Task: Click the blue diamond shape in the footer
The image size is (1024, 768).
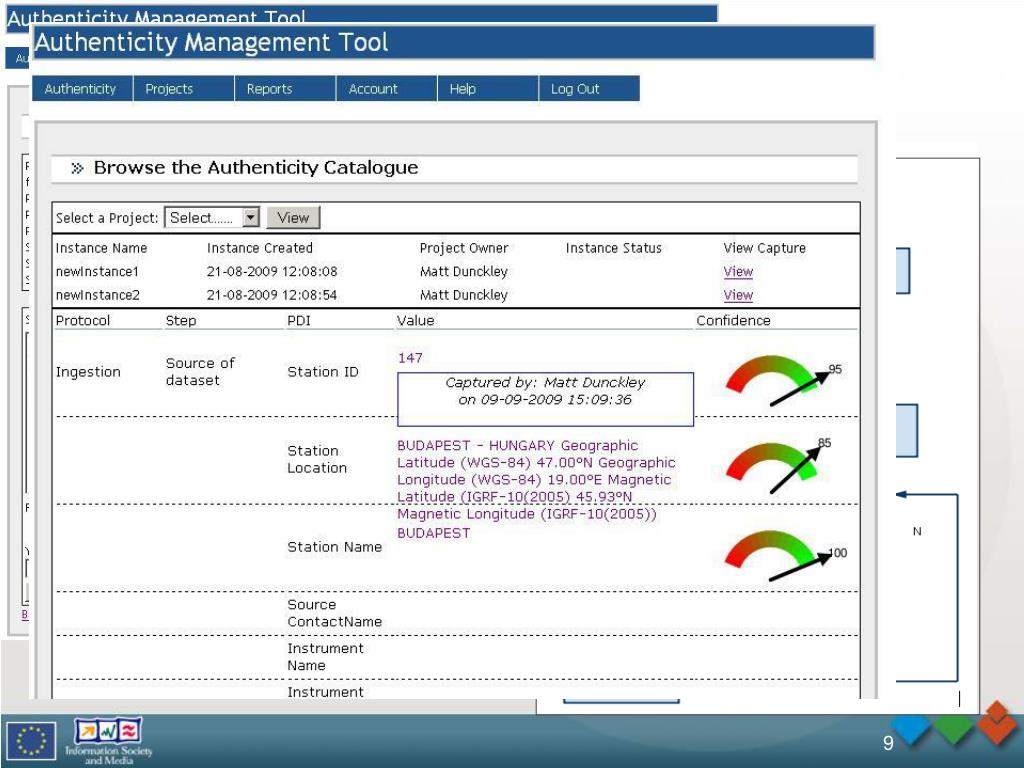Action: tap(912, 729)
